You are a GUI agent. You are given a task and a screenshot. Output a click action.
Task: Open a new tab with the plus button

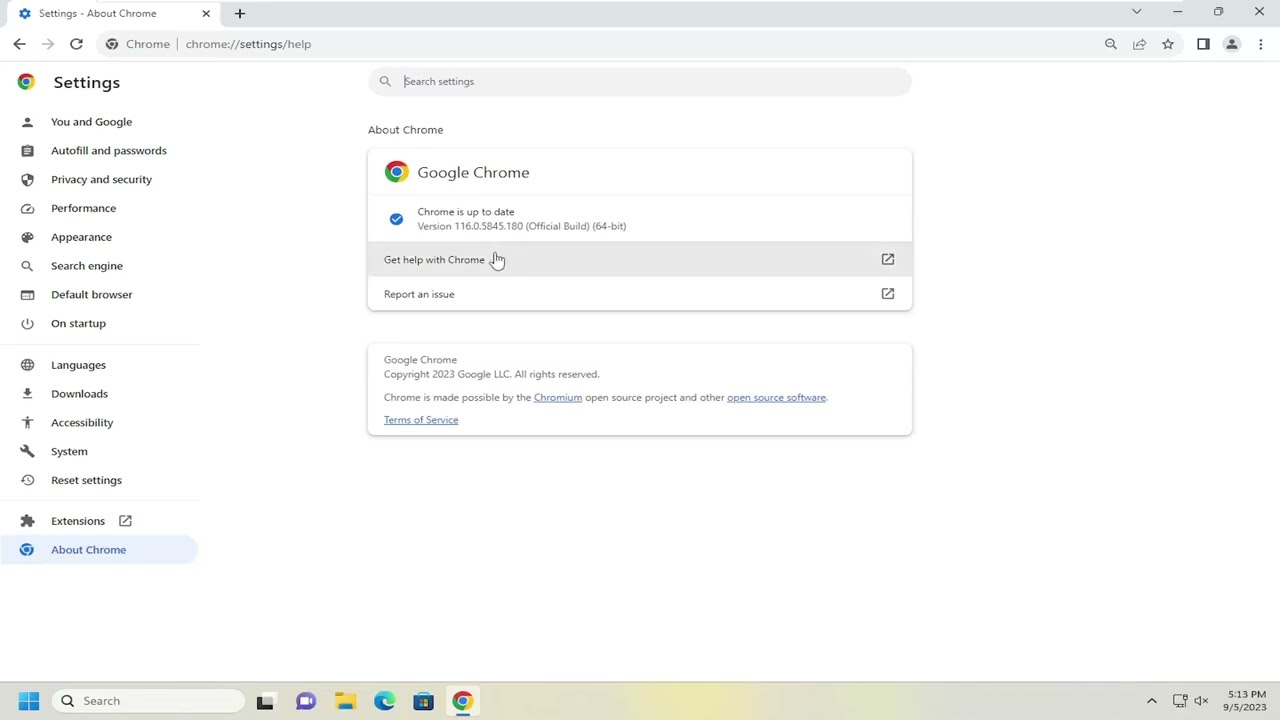pyautogui.click(x=239, y=13)
